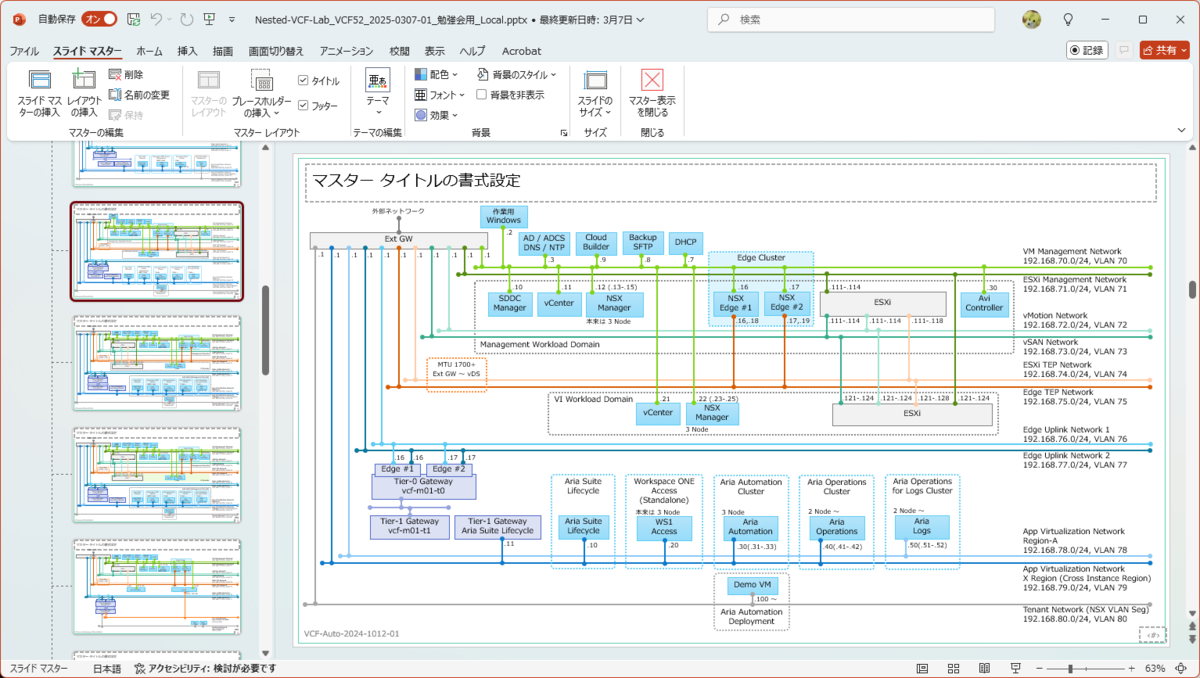
Task: Click the master title placeholder マスター タイトルの書式設定
Action: coord(730,182)
